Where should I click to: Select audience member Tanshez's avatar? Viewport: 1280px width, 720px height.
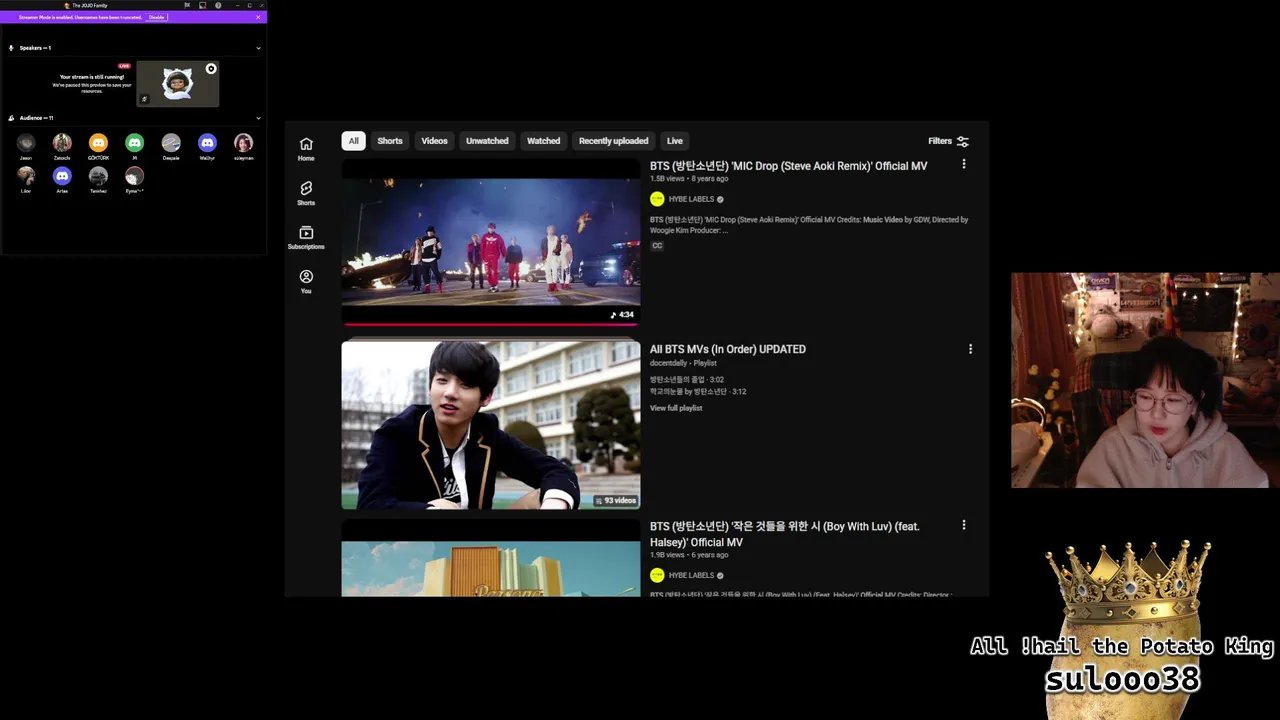(98, 176)
